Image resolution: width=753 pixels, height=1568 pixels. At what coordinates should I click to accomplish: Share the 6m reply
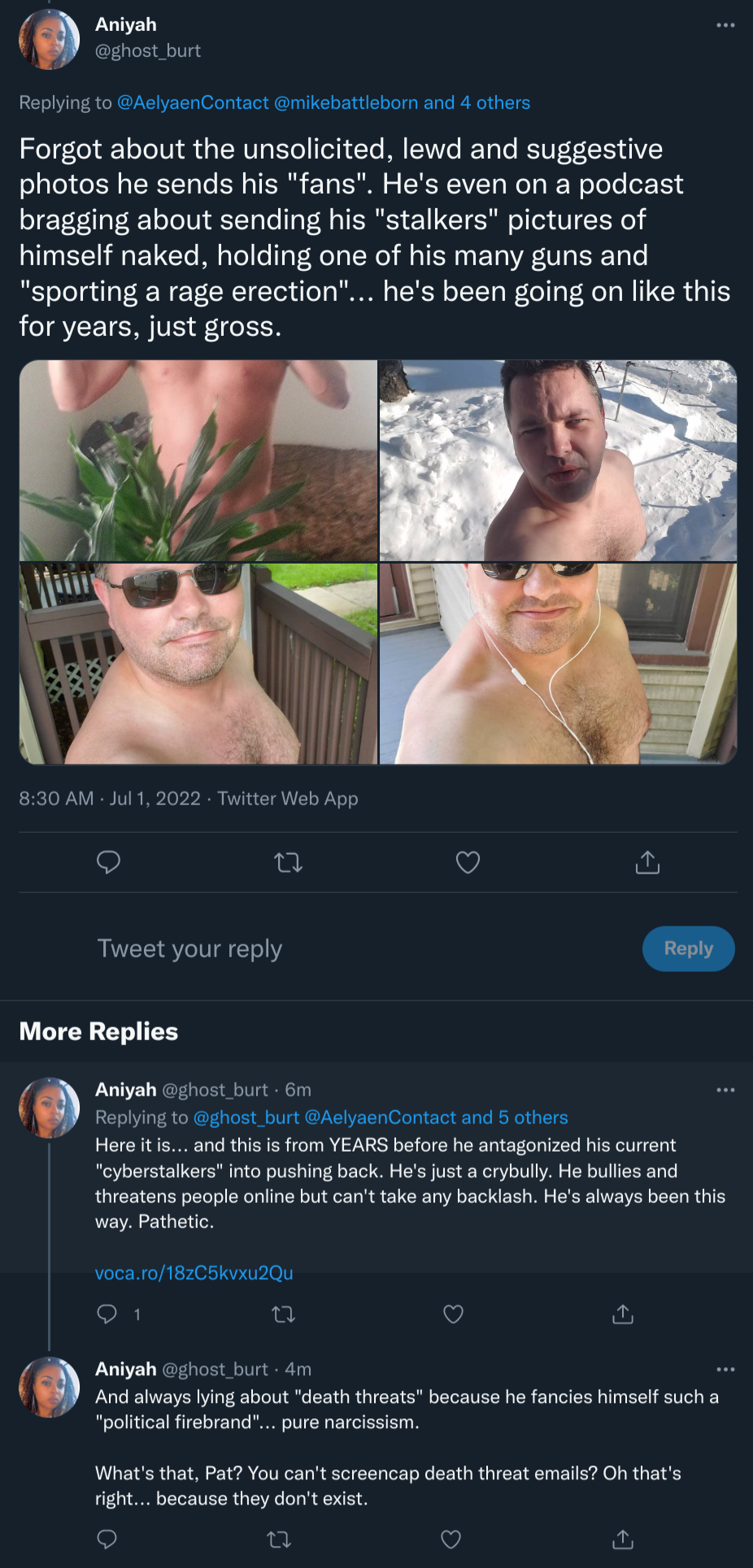click(x=623, y=1313)
